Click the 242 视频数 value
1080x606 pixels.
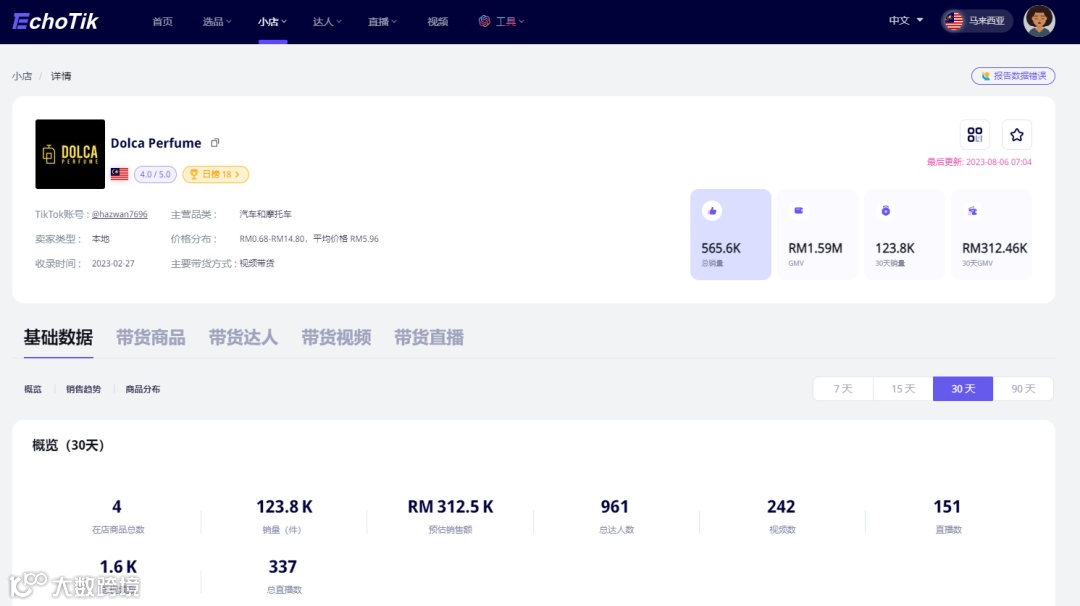(x=781, y=507)
